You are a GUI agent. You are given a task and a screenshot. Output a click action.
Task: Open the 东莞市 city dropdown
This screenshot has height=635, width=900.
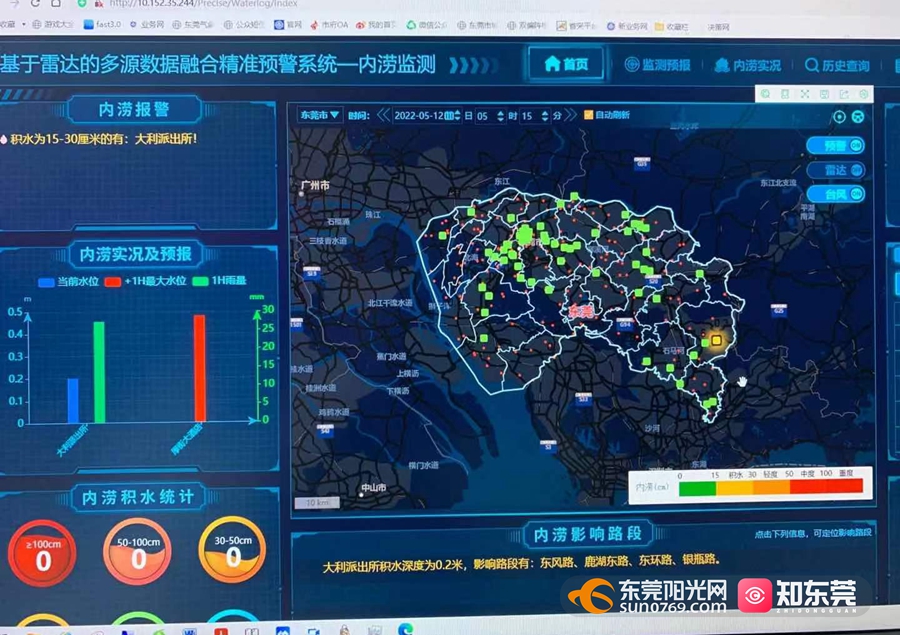pyautogui.click(x=320, y=115)
